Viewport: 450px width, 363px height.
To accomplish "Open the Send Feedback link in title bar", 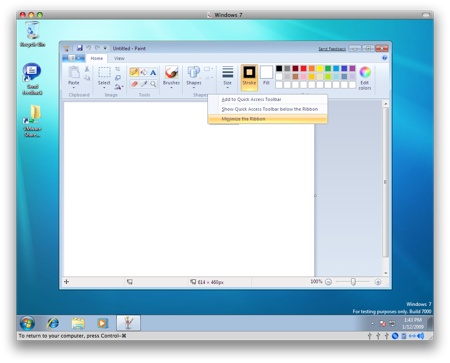I will point(332,49).
